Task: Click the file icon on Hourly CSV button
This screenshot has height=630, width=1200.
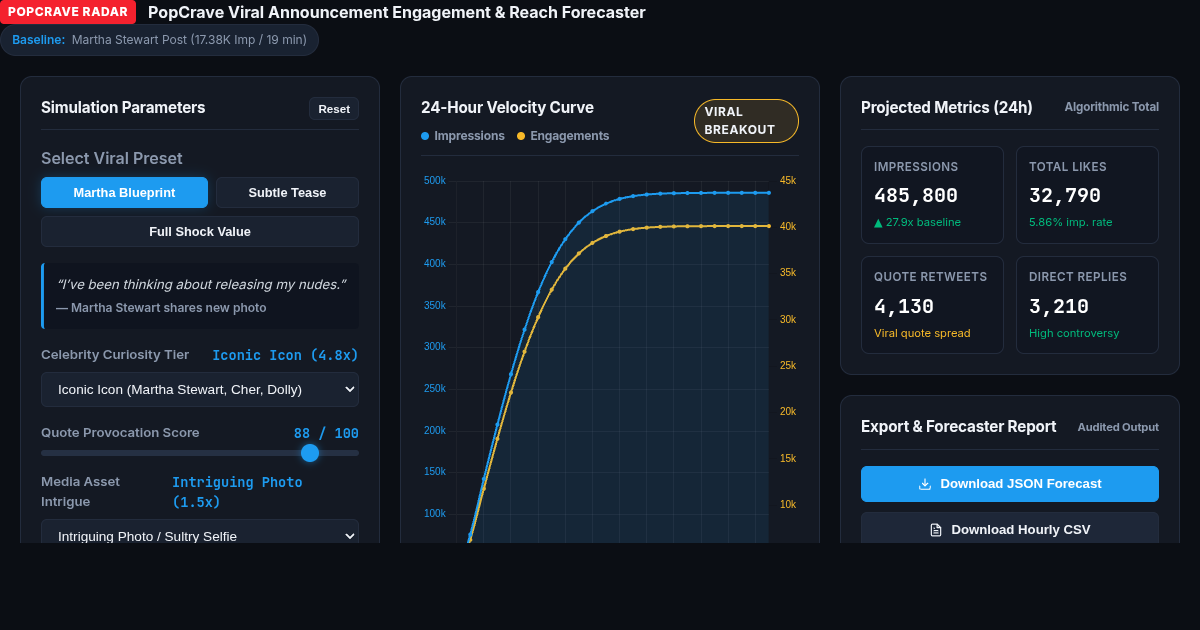Action: pyautogui.click(x=936, y=530)
